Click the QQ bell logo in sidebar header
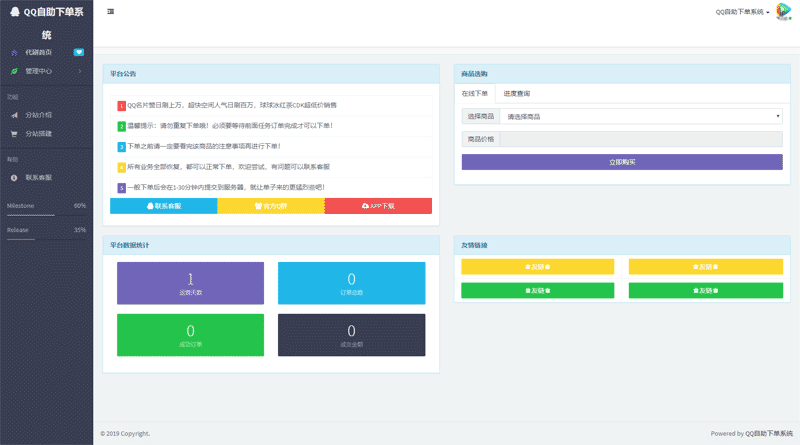Image resolution: width=800 pixels, height=445 pixels. (x=14, y=12)
